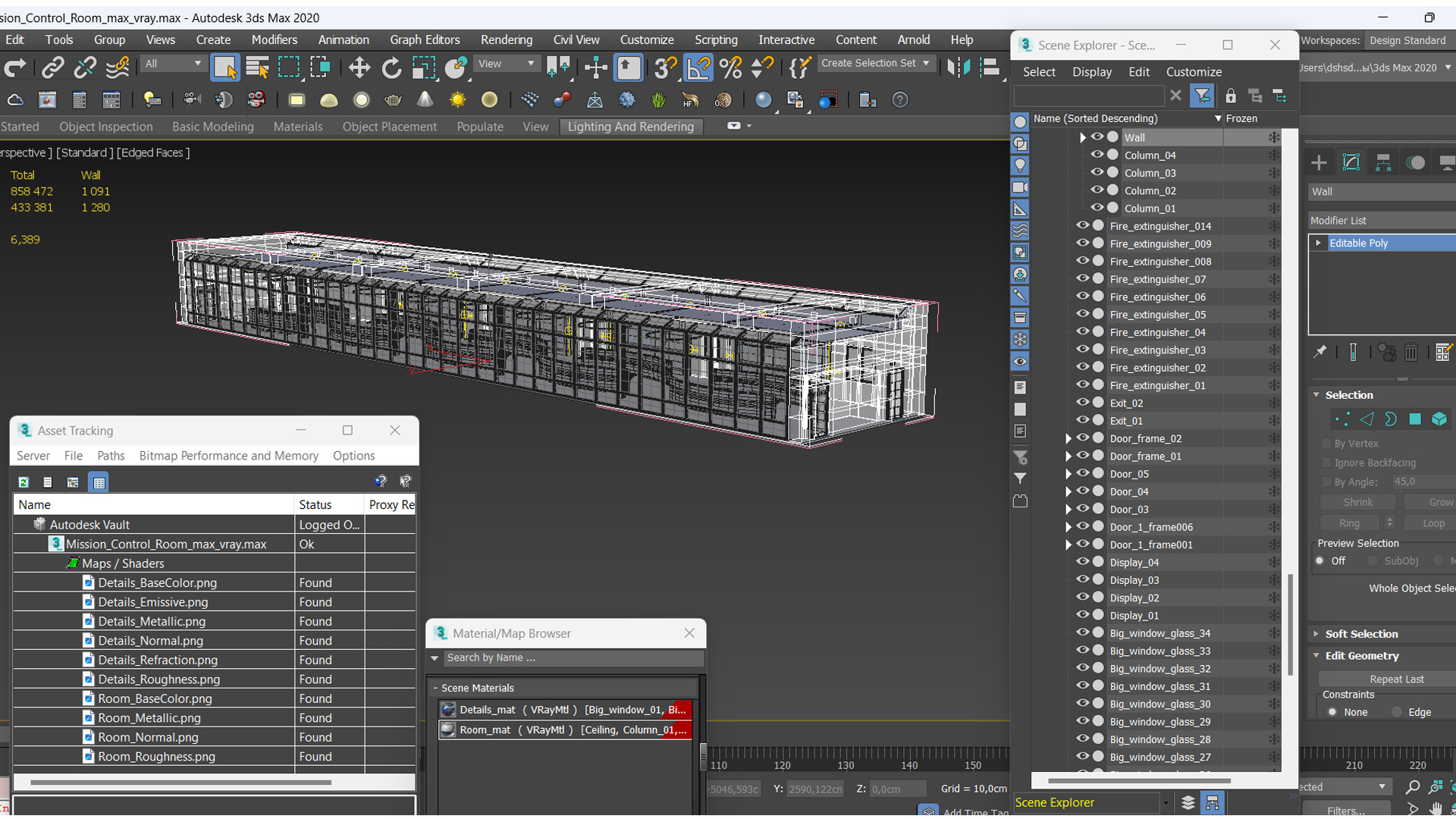The width and height of the screenshot is (1456, 819).
Task: Click the Room_BaseColor.png asset
Action: 153,698
